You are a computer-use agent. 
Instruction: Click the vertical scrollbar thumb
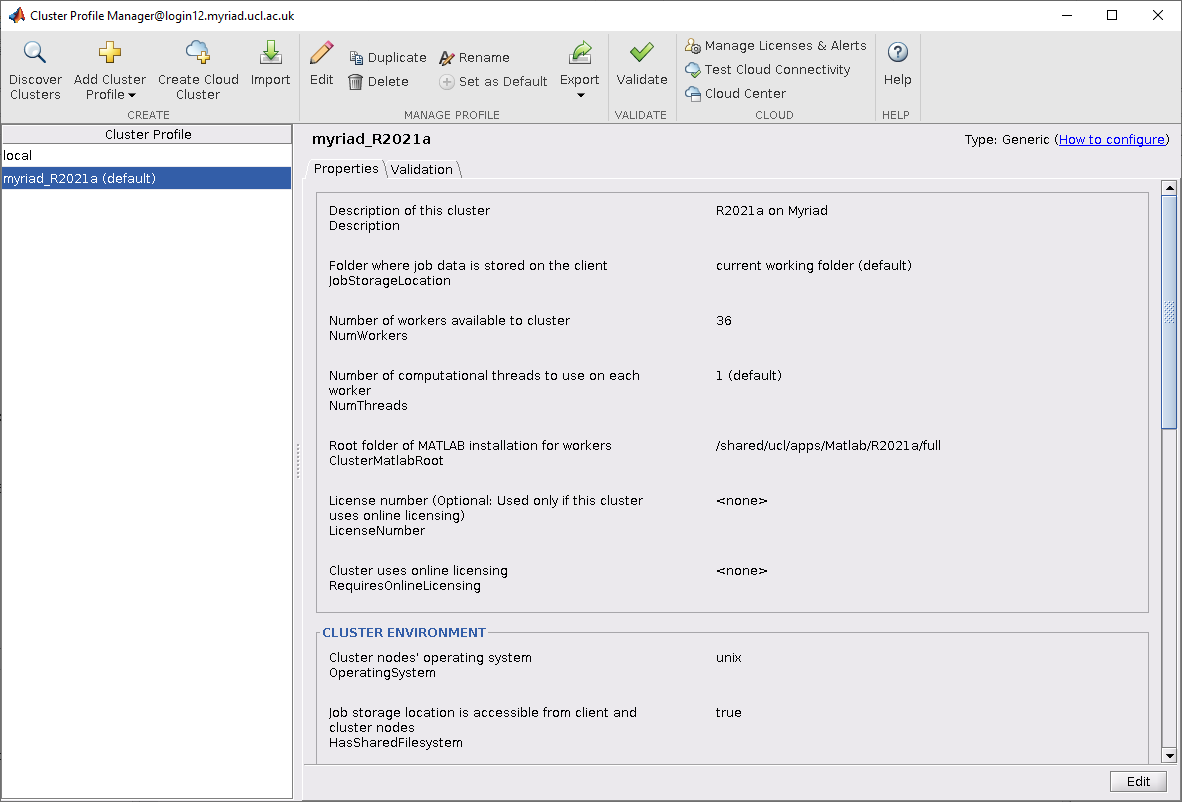(1169, 312)
